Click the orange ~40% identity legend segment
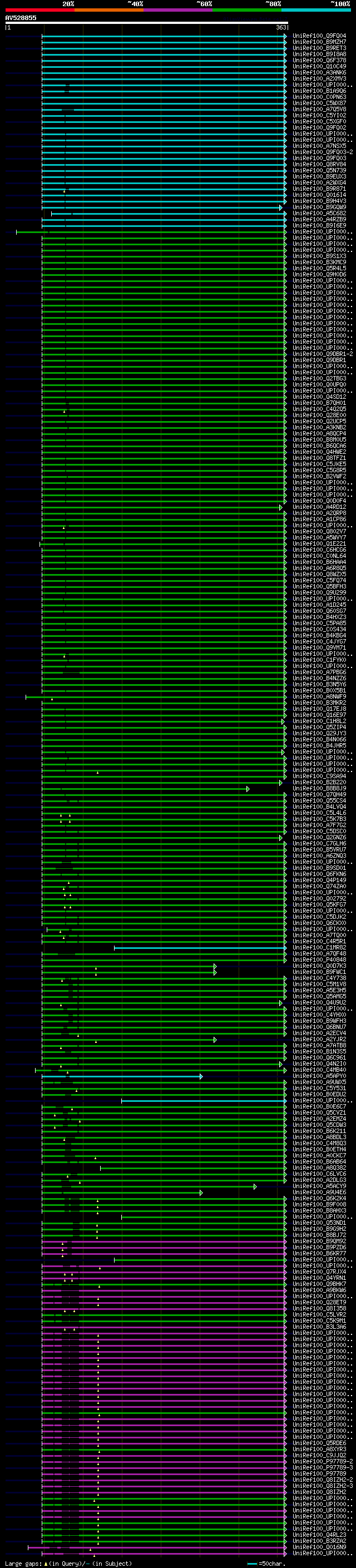The width and height of the screenshot is (356, 1568). tap(109, 10)
